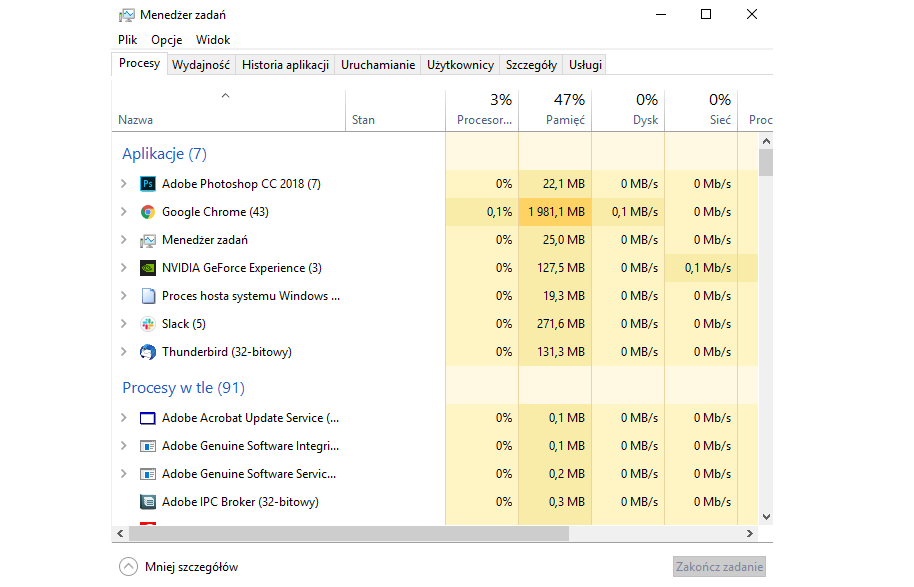Viewport: 914px width, 587px height.
Task: Expand the Menedżer zadań process row
Action: [x=124, y=240]
